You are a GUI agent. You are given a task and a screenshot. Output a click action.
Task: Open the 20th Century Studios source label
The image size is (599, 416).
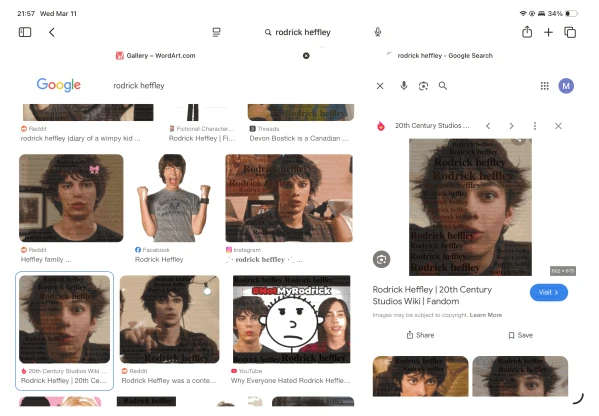click(432, 126)
